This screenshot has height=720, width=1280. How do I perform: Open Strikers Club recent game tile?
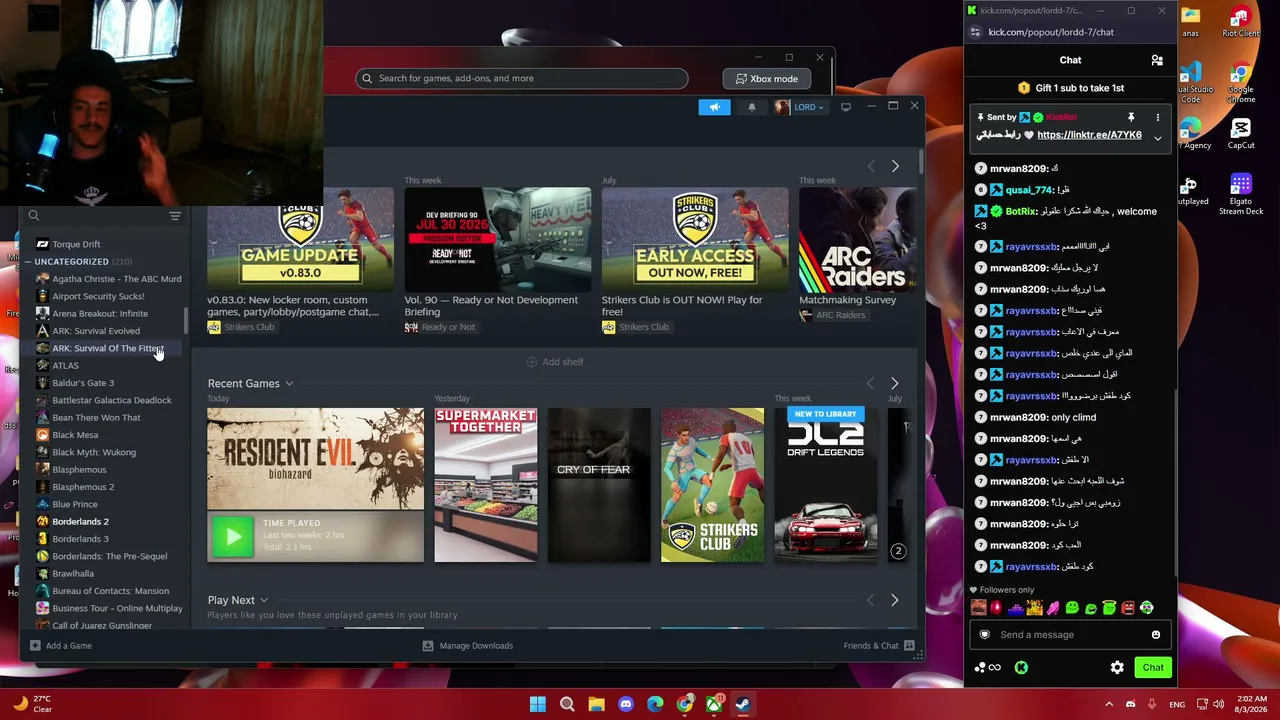tap(712, 485)
